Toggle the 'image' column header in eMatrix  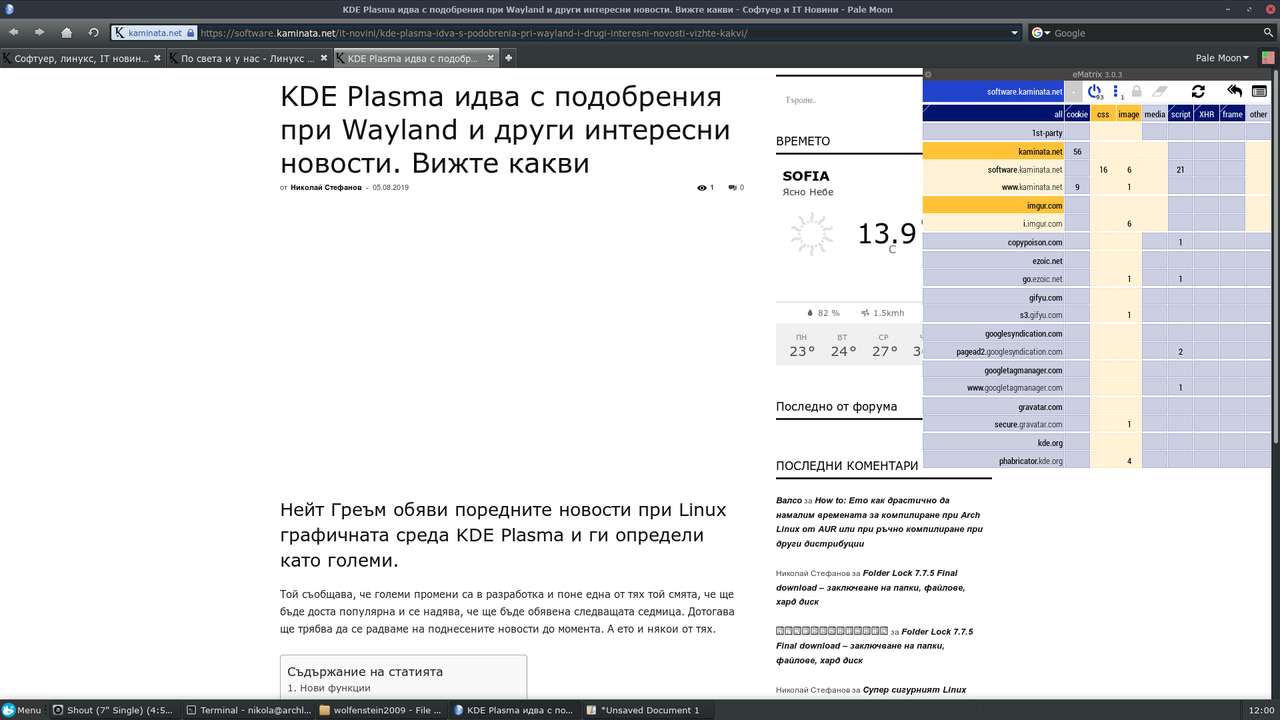[1129, 114]
